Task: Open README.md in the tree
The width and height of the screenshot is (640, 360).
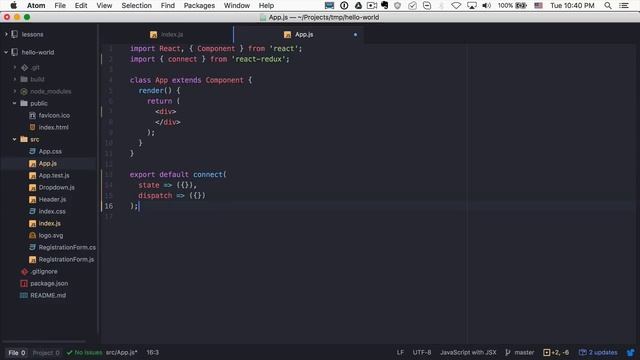Action: click(48, 296)
